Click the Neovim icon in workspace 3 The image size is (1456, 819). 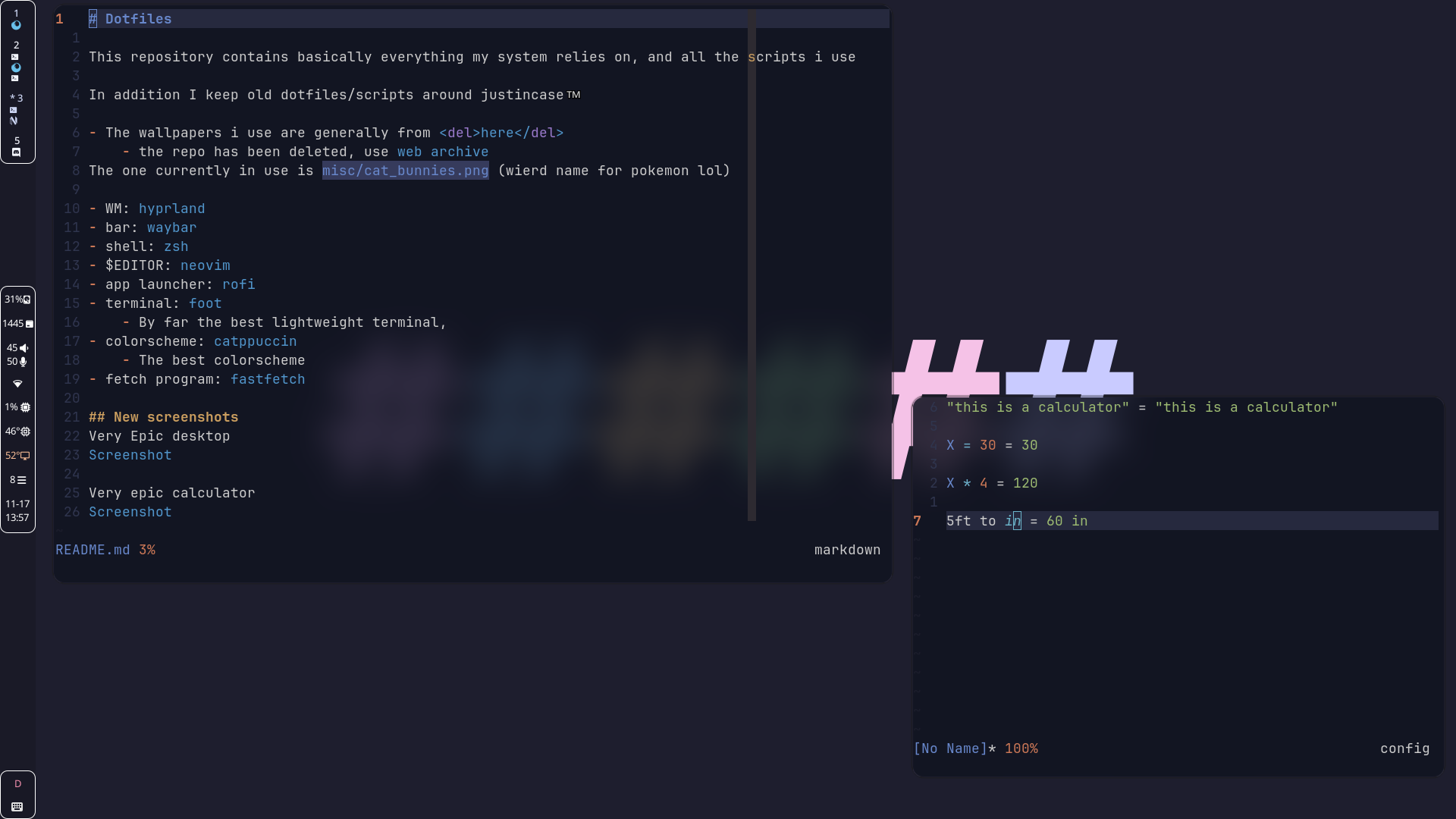[x=14, y=121]
